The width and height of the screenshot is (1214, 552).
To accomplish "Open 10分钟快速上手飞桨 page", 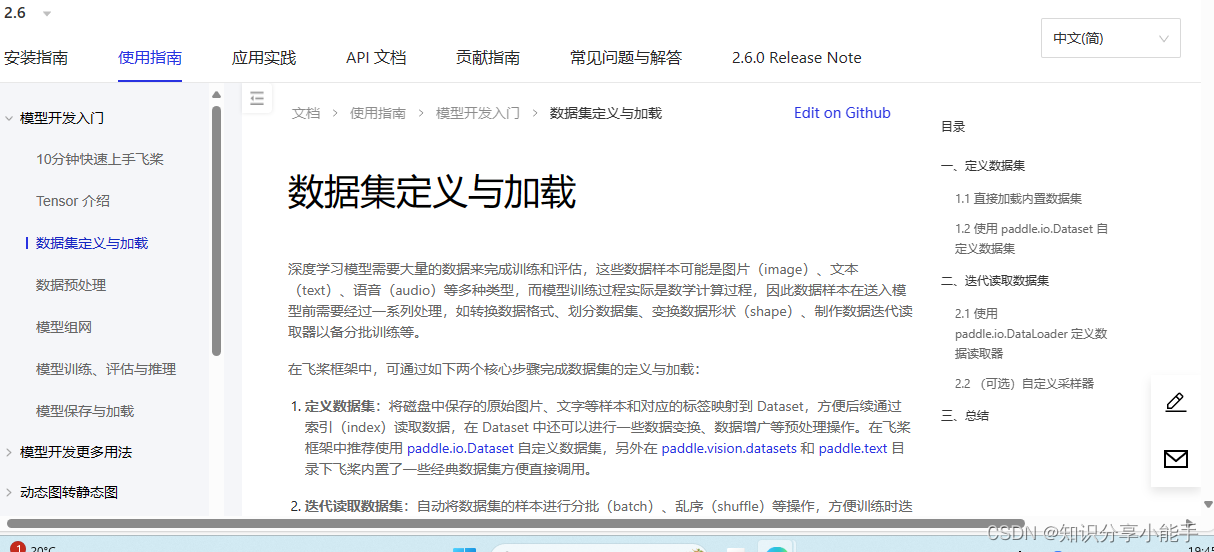I will point(100,159).
